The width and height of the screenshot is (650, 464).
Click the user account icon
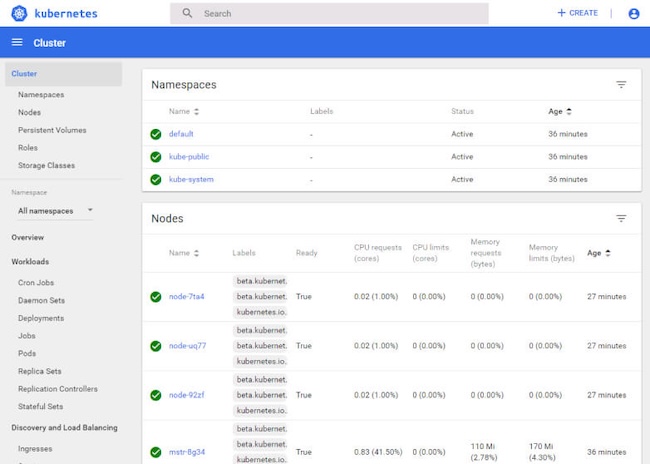click(x=633, y=14)
